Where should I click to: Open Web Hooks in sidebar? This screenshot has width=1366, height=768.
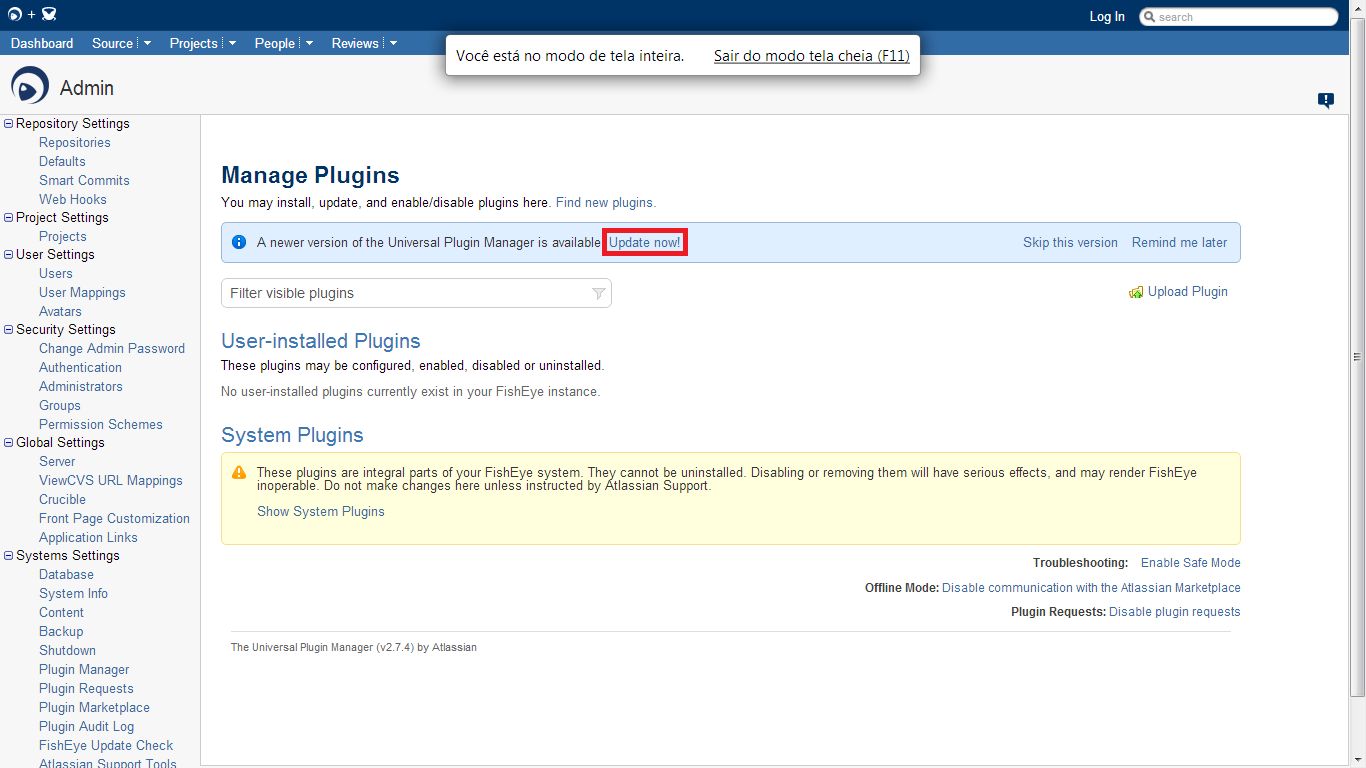point(73,200)
